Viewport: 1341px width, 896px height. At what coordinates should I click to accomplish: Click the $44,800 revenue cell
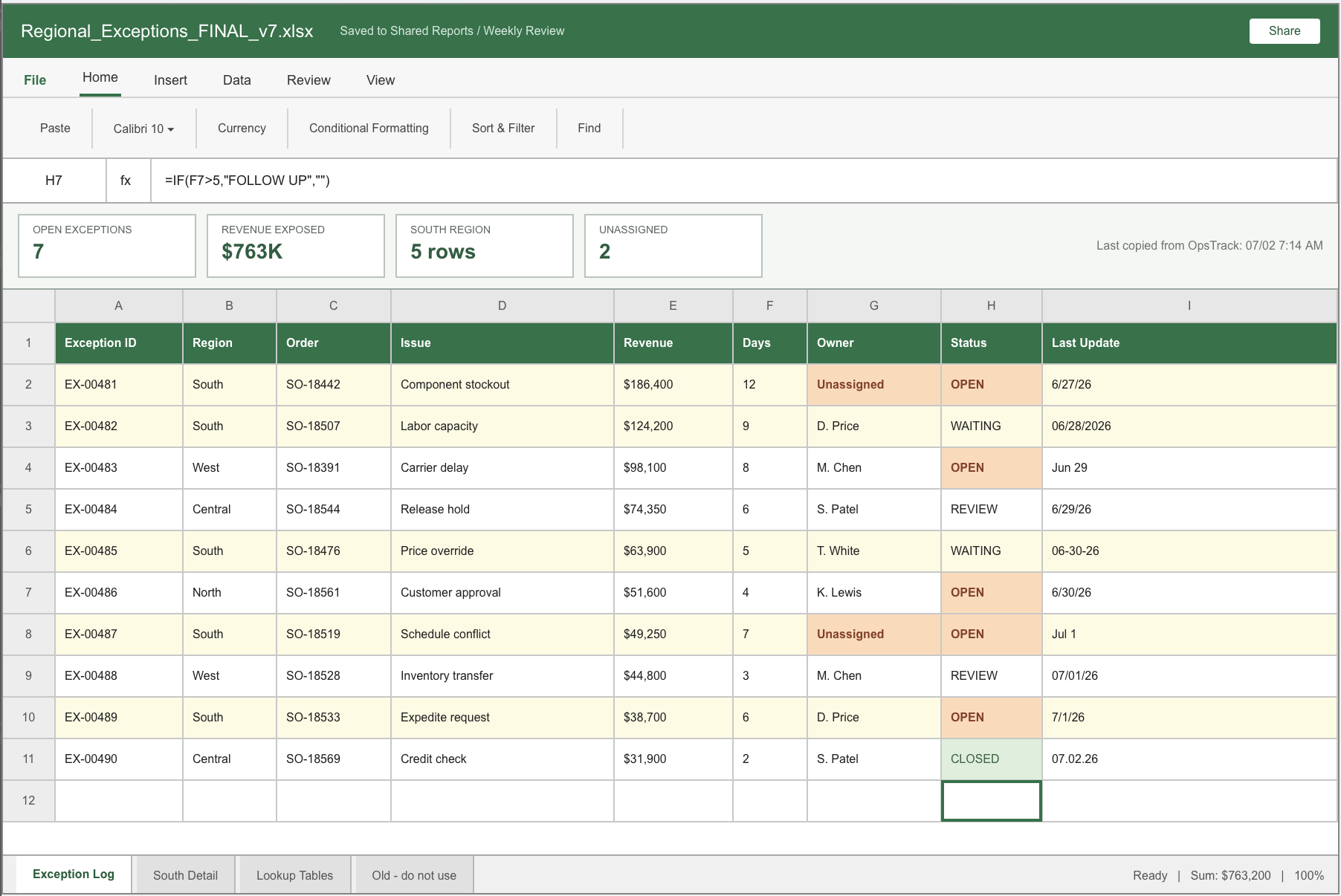pos(673,675)
